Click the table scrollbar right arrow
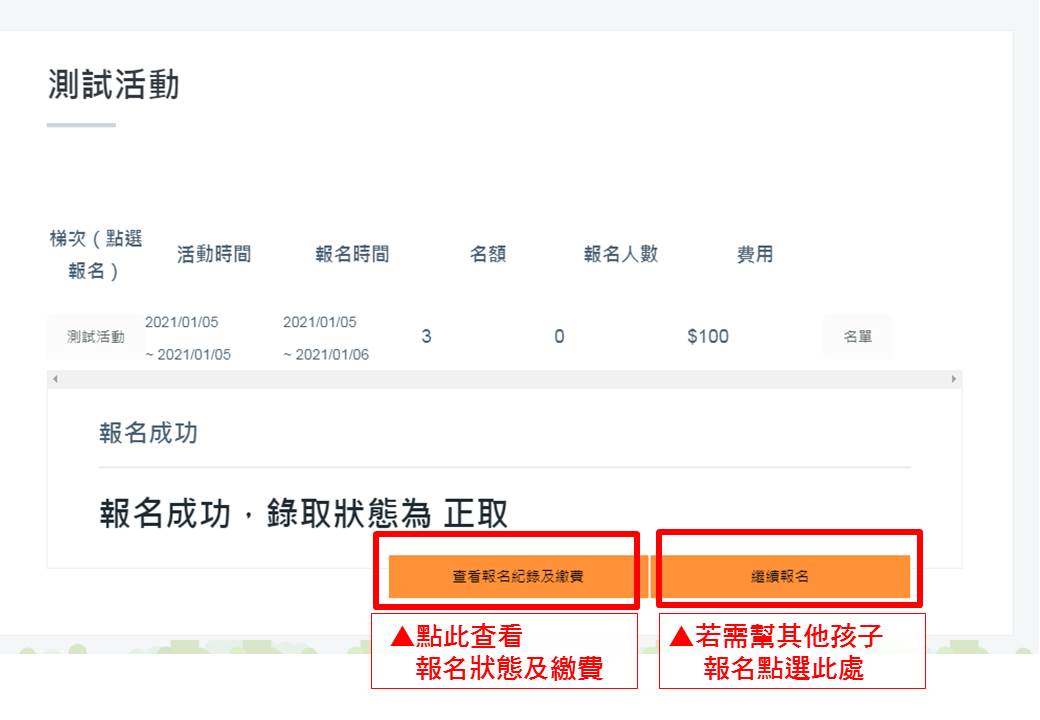The width and height of the screenshot is (1040, 720). tap(954, 379)
